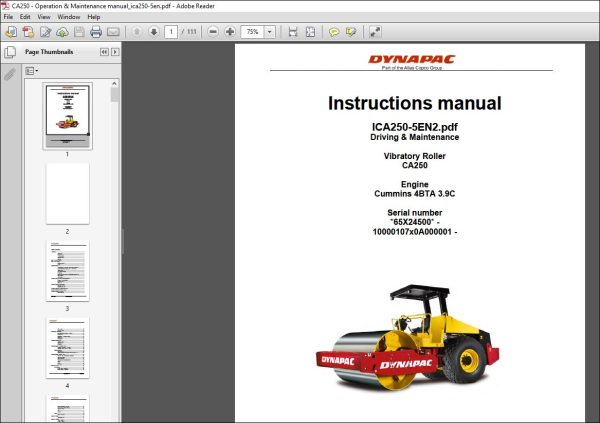Screen dimensions: 600x423
Task: Select the page 3 thumbnail
Action: [x=68, y=271]
